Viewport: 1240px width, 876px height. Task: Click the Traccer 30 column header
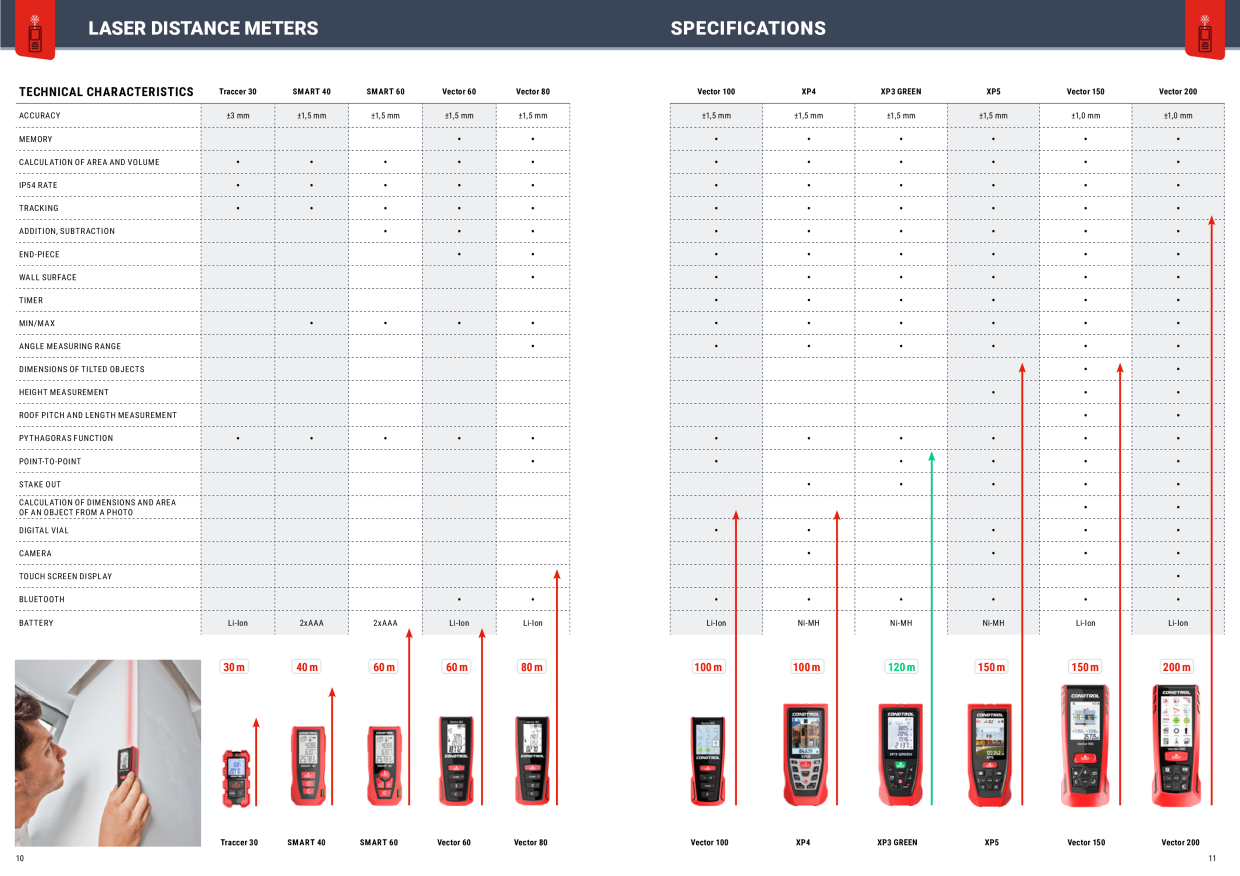coord(238,92)
